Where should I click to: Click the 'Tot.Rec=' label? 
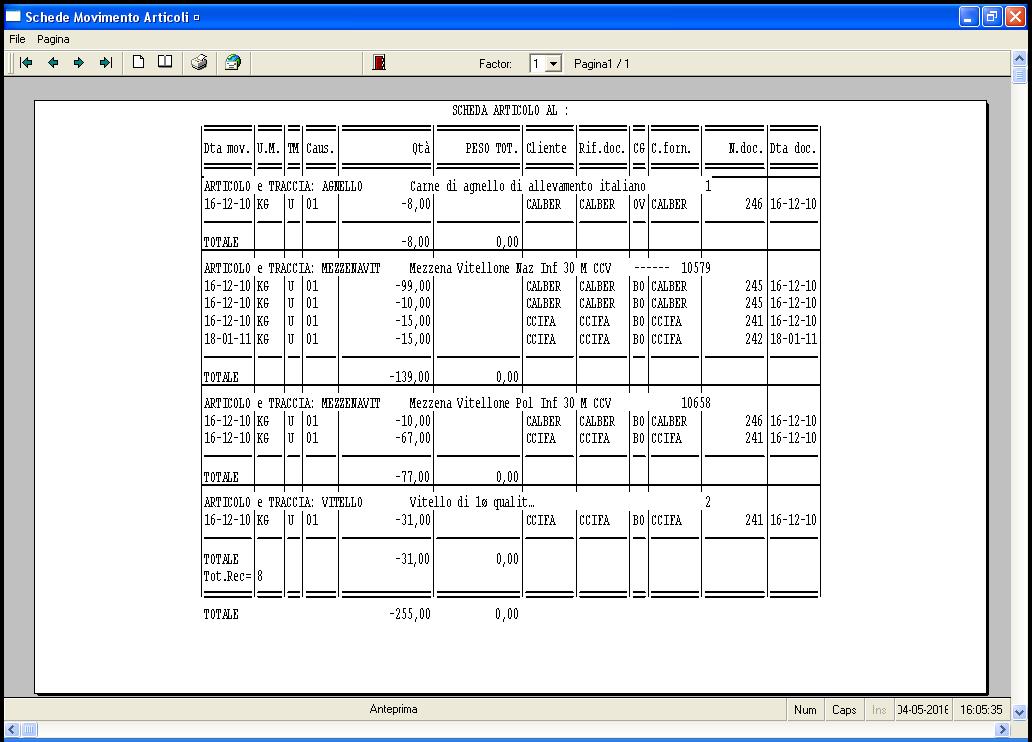[228, 576]
